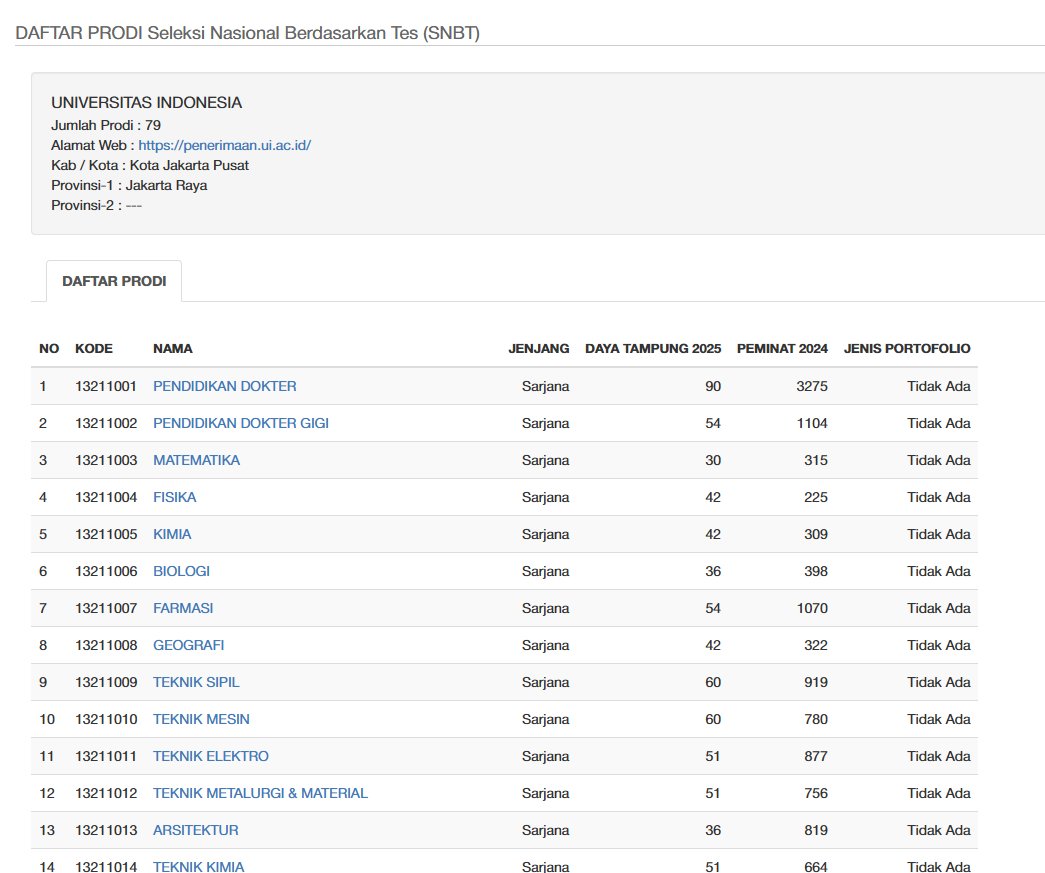This screenshot has width=1045, height=873.
Task: Select code cell 13211011
Action: (x=106, y=756)
